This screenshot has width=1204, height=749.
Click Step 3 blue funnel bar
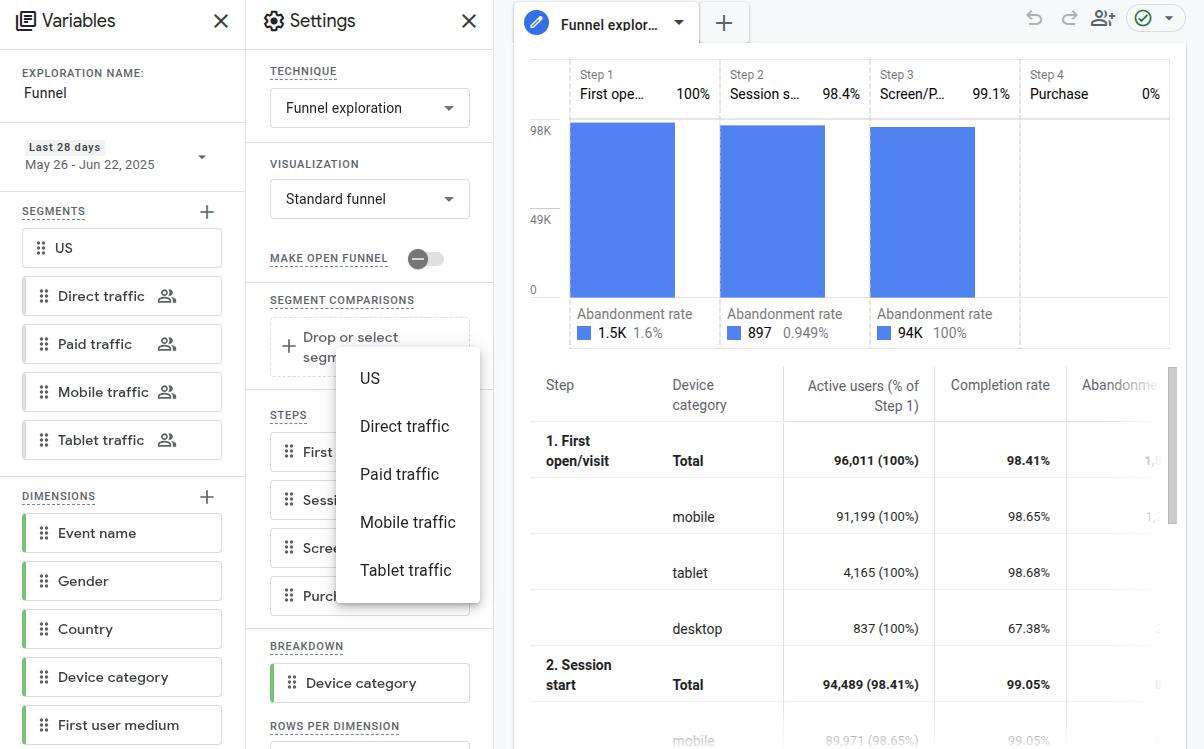click(x=922, y=212)
